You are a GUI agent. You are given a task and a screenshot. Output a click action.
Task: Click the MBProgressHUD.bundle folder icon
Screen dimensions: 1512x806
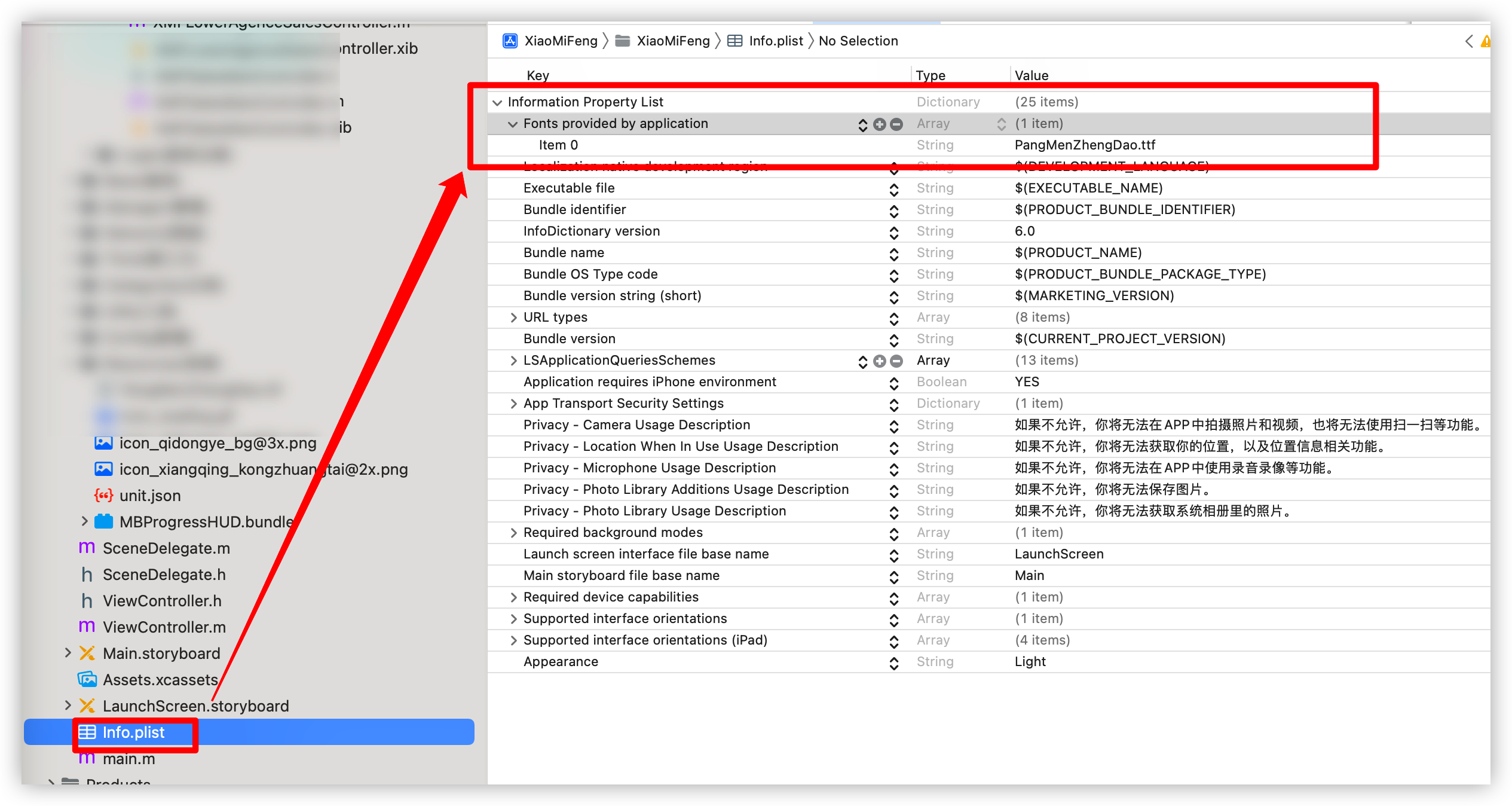point(104,521)
